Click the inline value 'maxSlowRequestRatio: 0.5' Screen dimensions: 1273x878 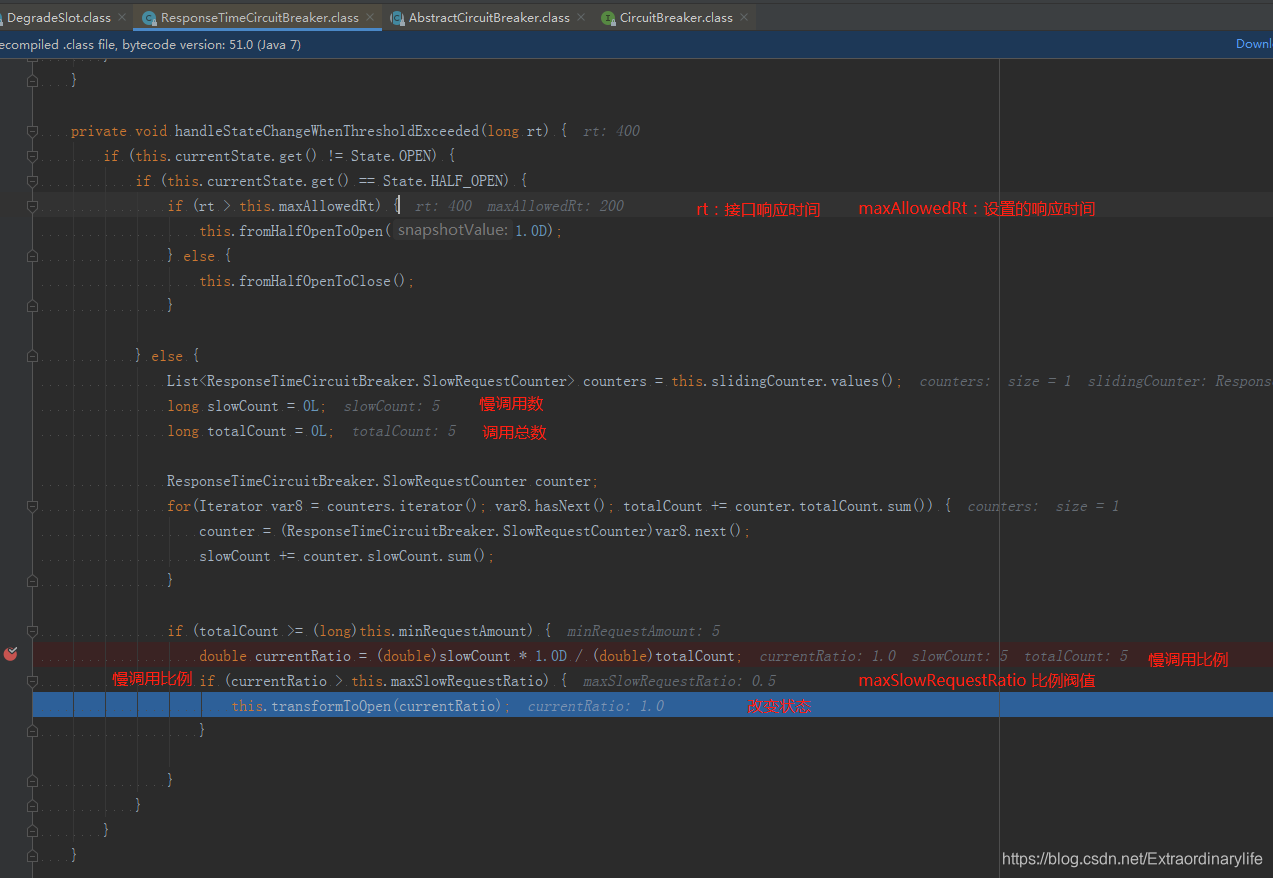(x=679, y=681)
